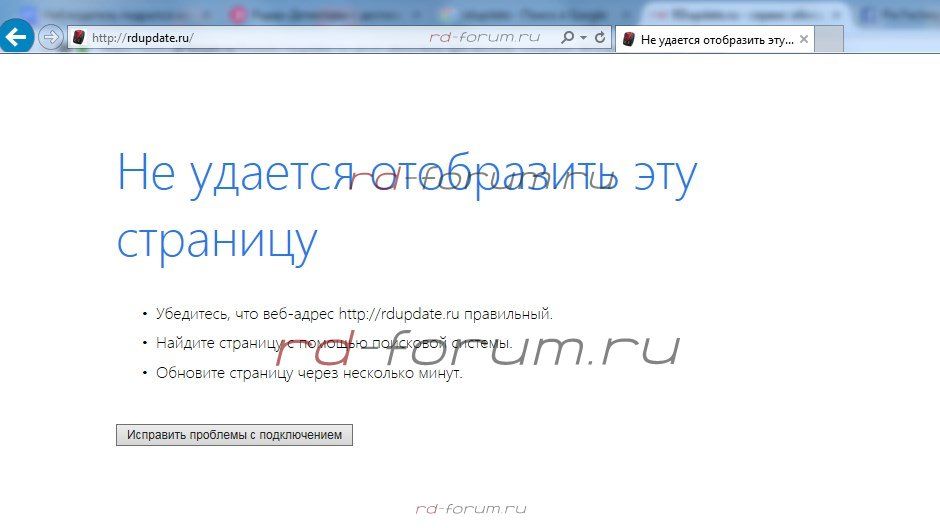Click the magnifier search icon in address bar
Viewport: 940px width, 528px height.
(x=567, y=38)
